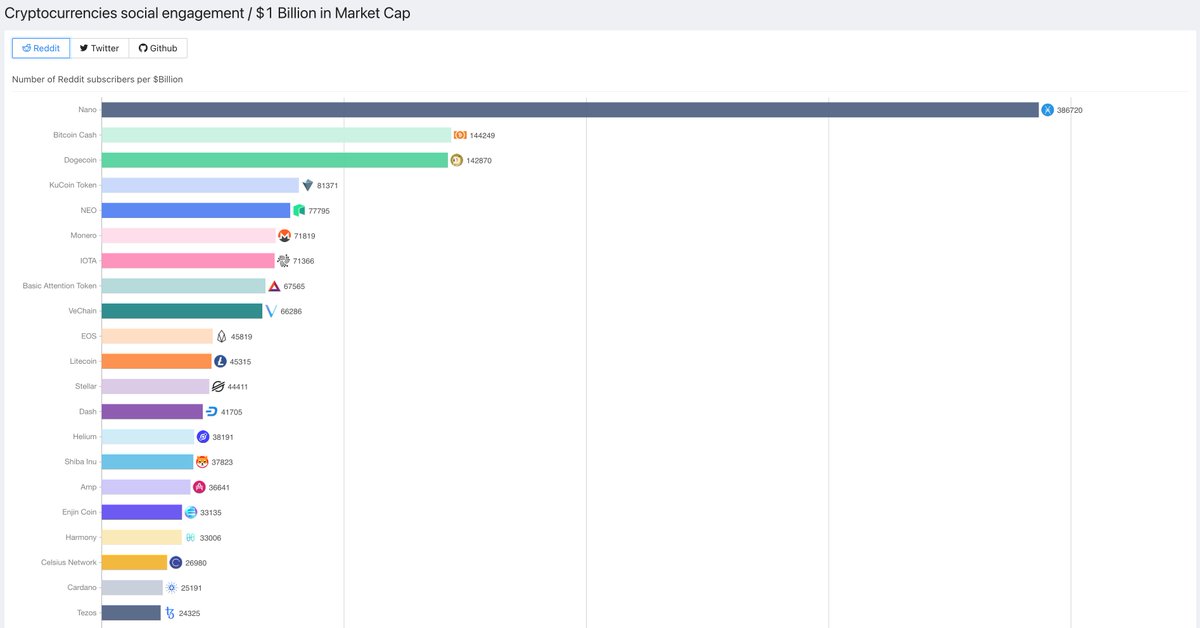
Task: Click the Stellar logo icon
Action: pos(218,386)
